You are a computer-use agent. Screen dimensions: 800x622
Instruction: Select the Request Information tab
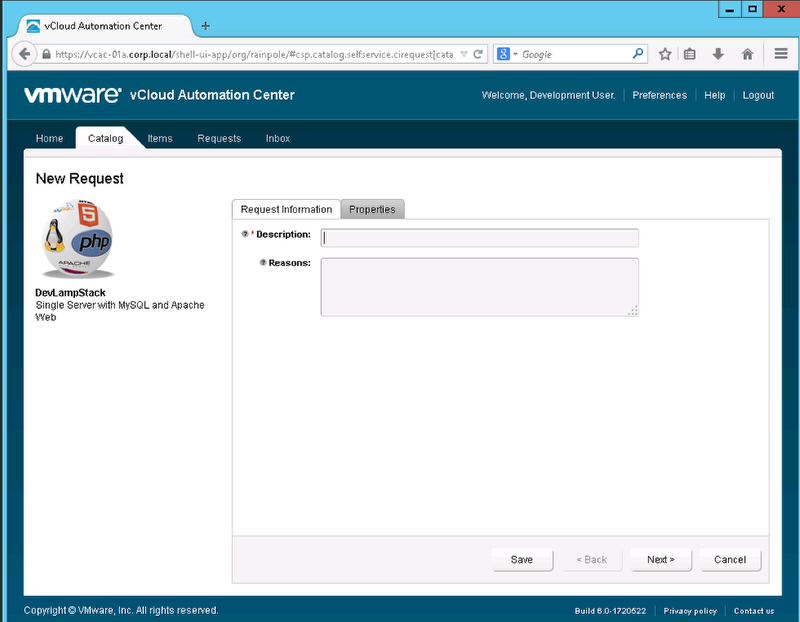tap(286, 209)
